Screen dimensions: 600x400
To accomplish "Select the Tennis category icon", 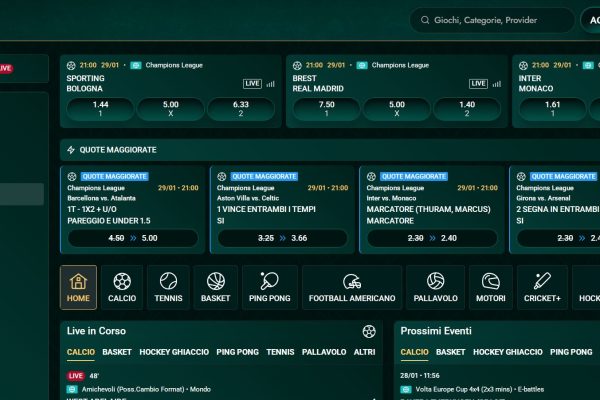I will pos(168,287).
